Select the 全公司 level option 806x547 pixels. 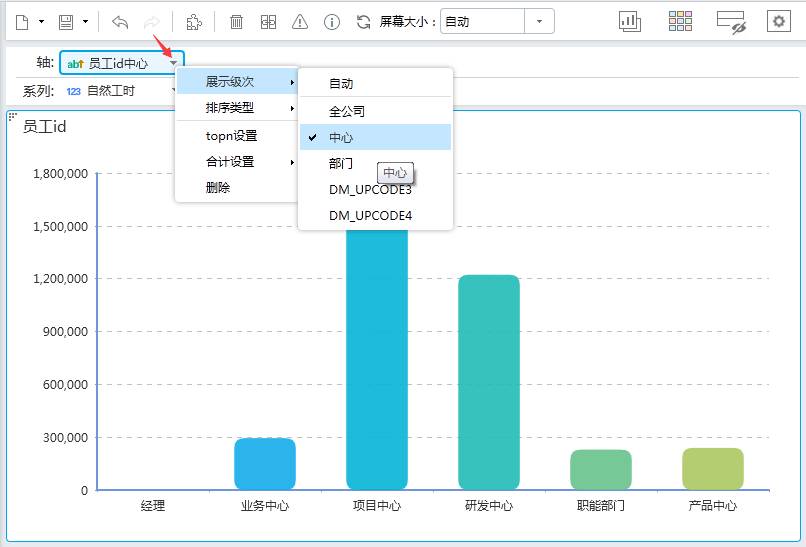coord(375,111)
